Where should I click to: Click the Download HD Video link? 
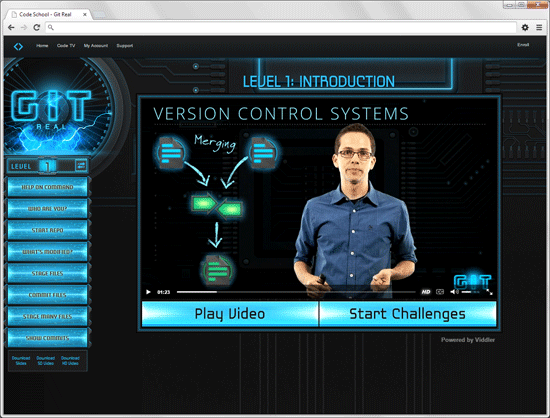click(x=70, y=361)
